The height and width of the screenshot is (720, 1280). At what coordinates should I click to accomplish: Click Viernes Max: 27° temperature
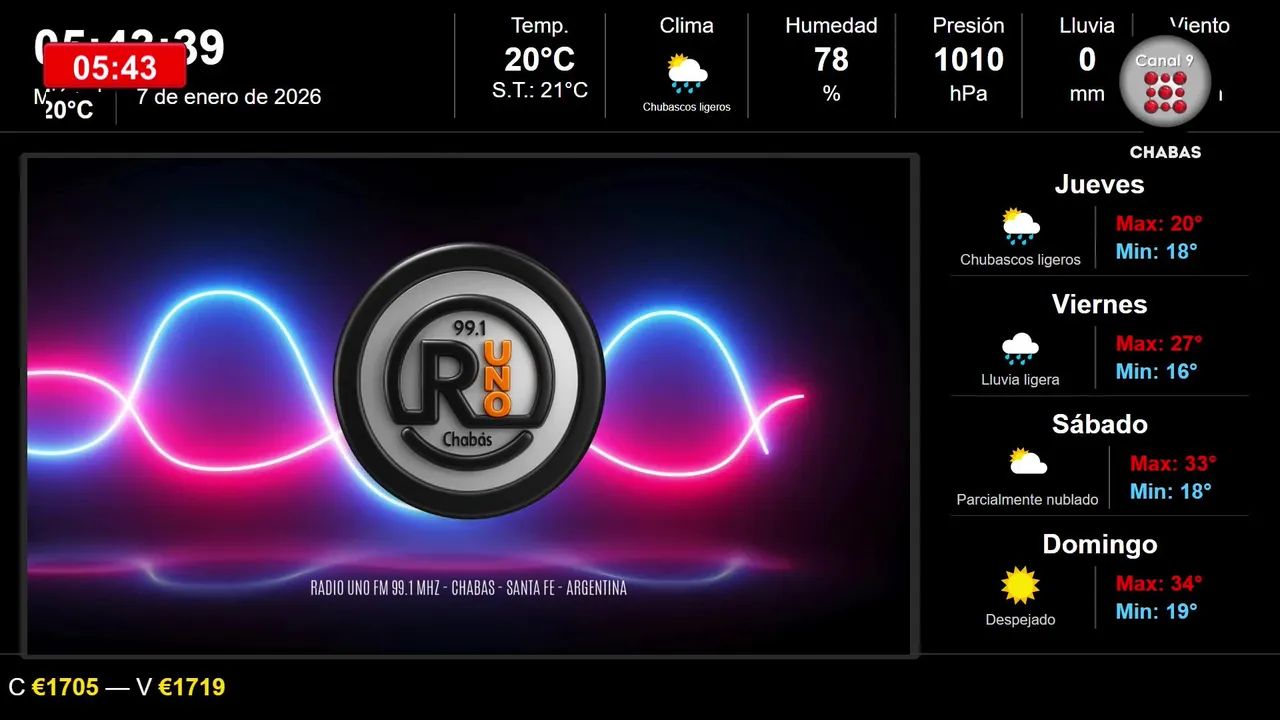click(x=1159, y=343)
